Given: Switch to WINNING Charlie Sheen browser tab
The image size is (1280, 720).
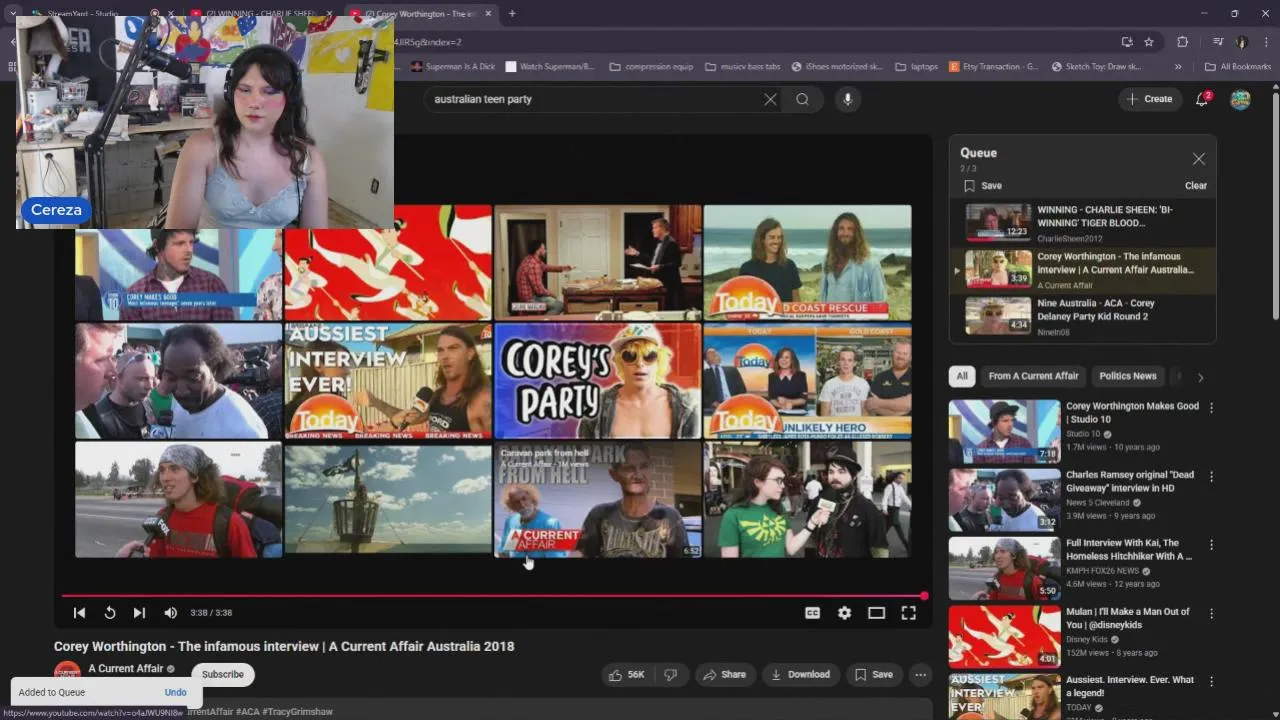Looking at the screenshot, I should click(260, 14).
